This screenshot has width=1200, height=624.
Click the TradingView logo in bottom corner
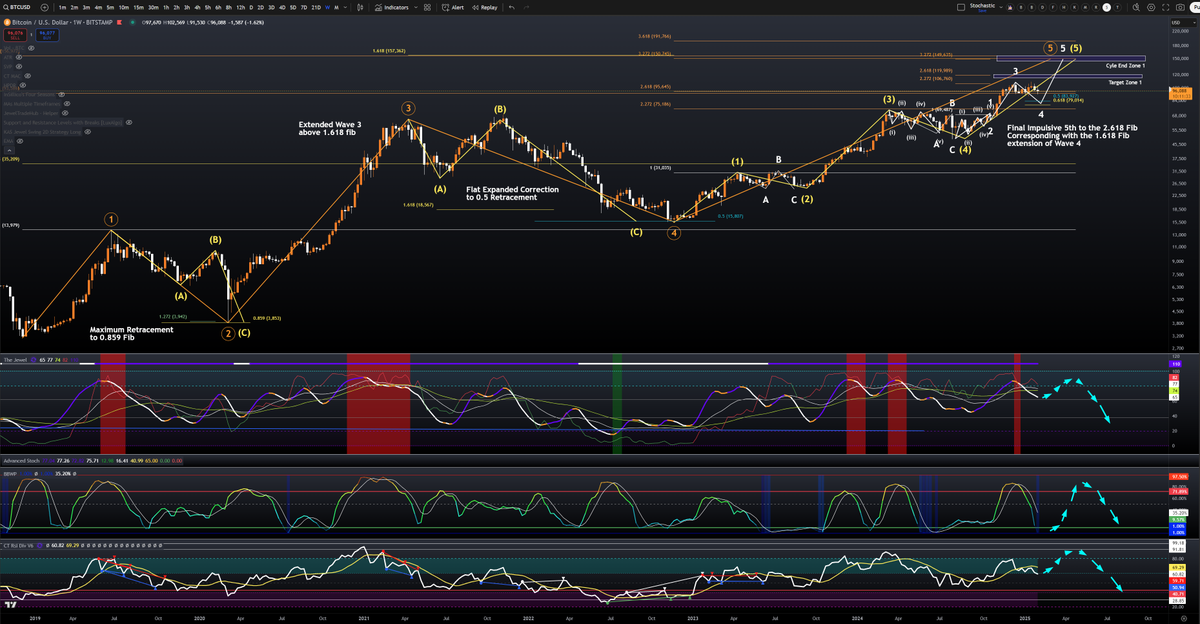click(10, 607)
